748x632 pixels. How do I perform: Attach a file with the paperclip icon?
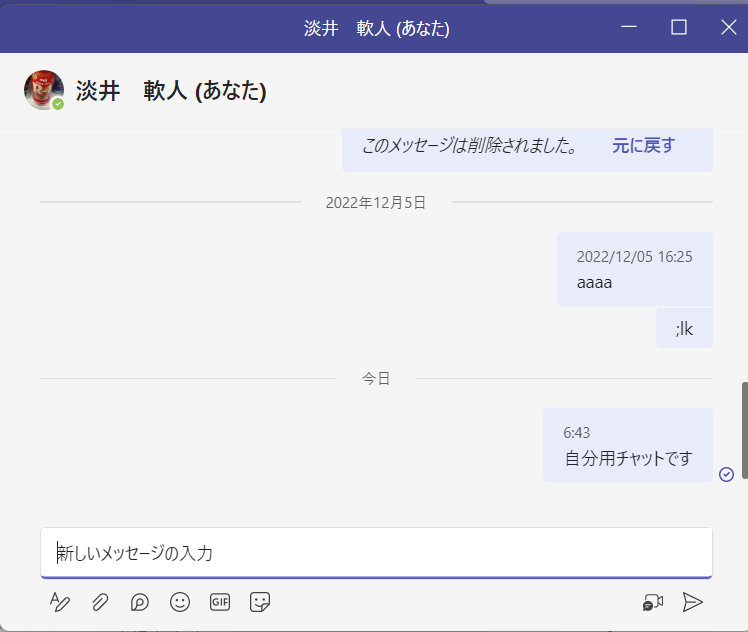coord(100,602)
